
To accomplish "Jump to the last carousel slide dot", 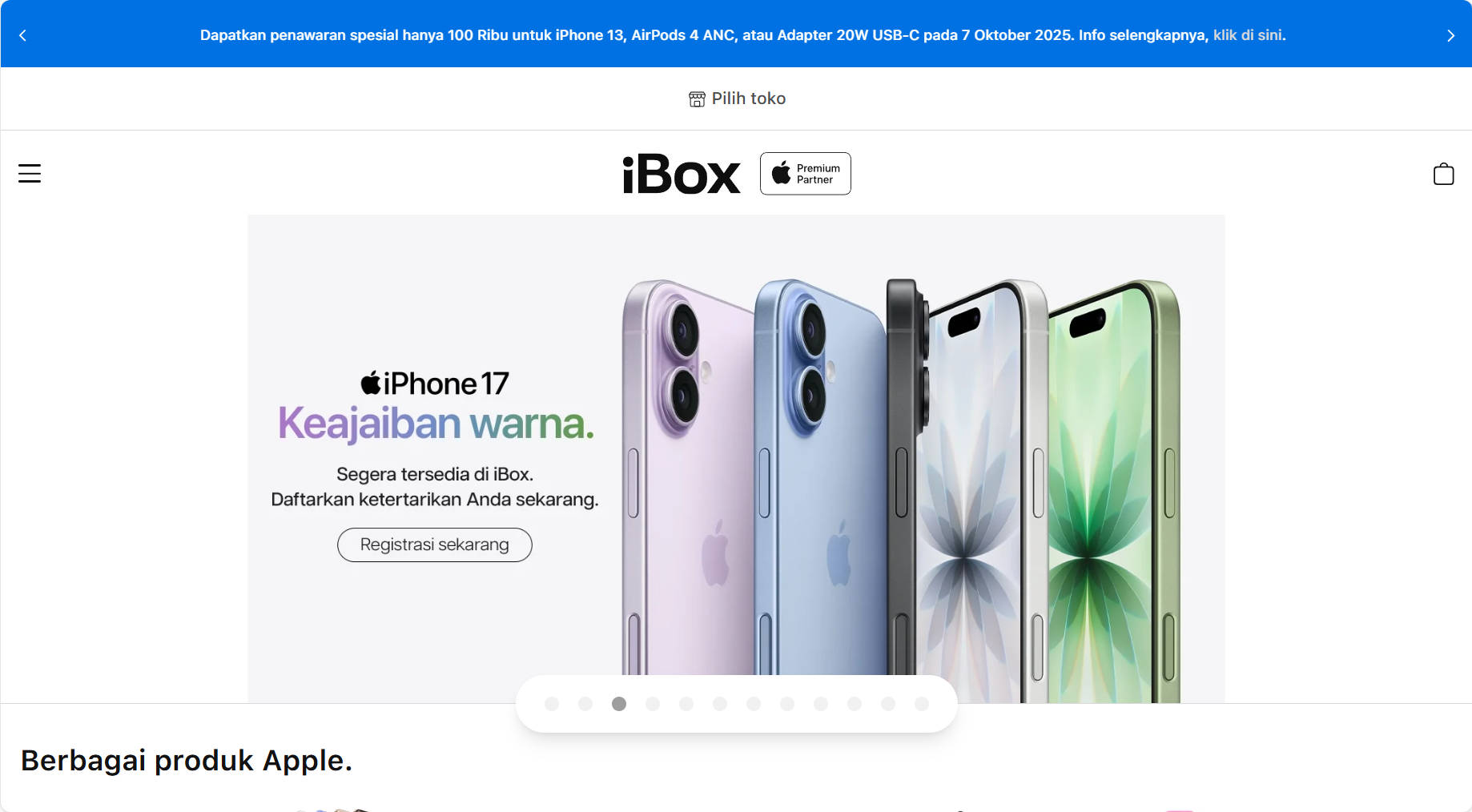I will pyautogui.click(x=922, y=704).
